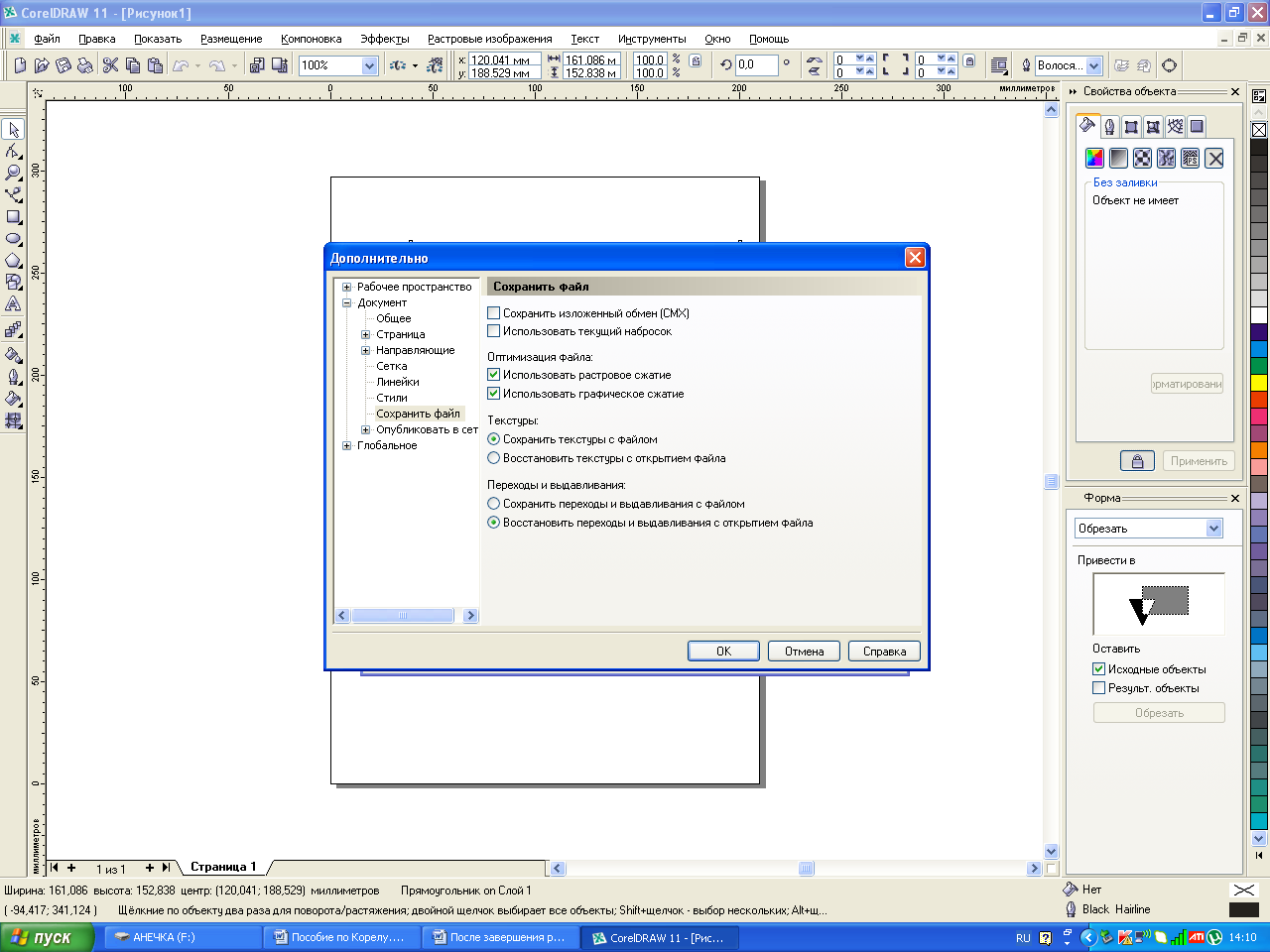
Task: Select the Text tool (letter A)
Action: point(13,303)
